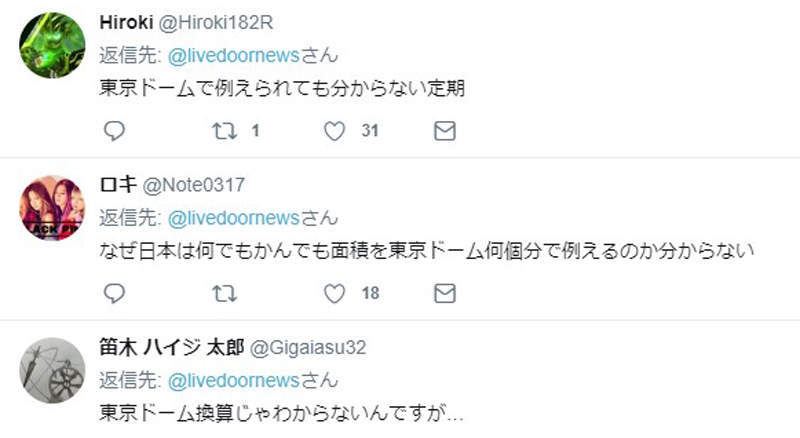The image size is (800, 438).
Task: Open the Hiroki display name link
Action: (x=126, y=22)
